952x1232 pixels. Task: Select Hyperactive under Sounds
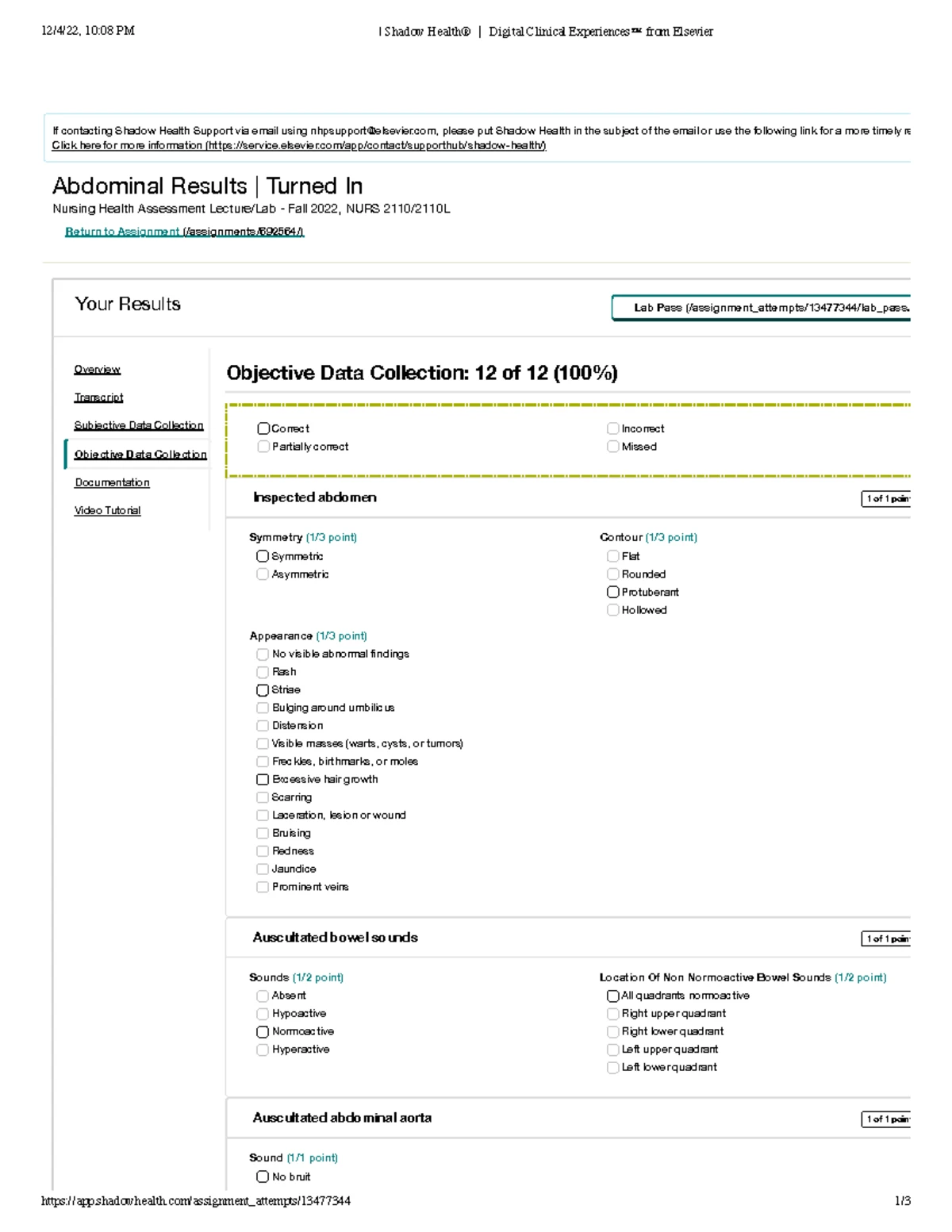[263, 1049]
